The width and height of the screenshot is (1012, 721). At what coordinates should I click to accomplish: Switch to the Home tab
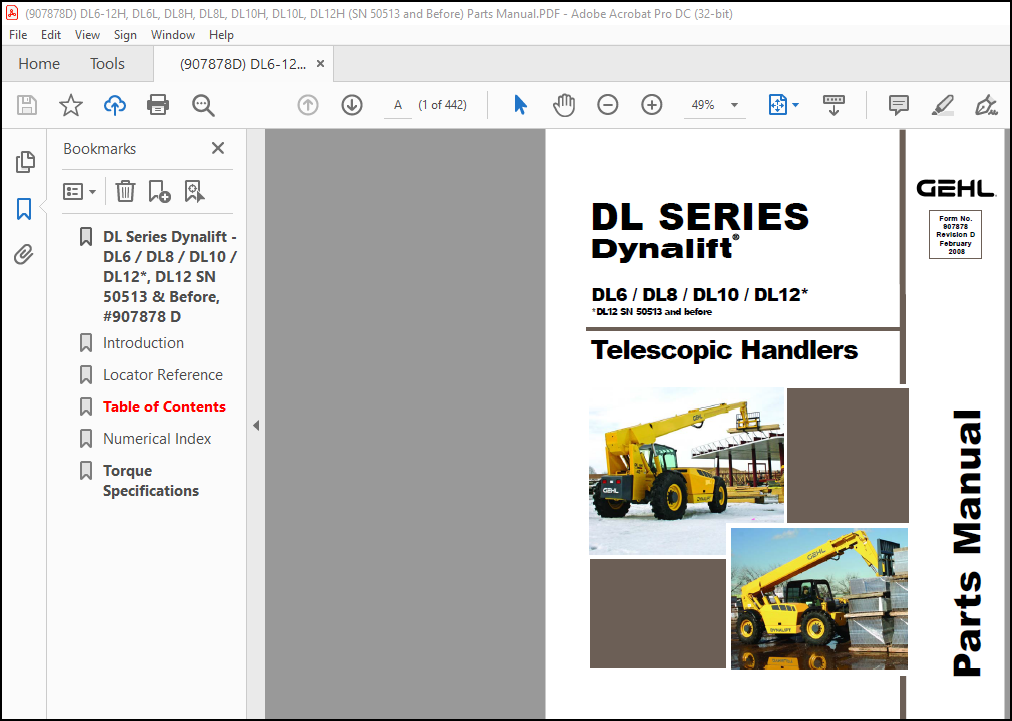(x=39, y=64)
